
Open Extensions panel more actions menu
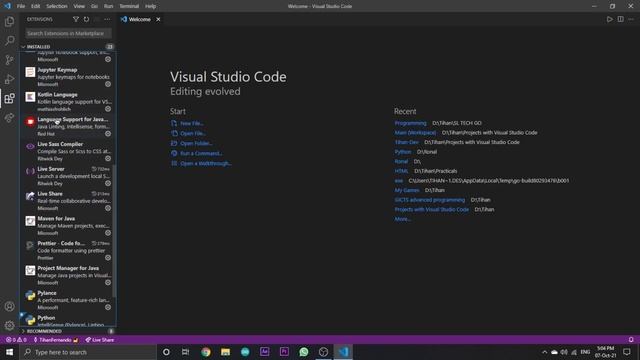pos(107,19)
